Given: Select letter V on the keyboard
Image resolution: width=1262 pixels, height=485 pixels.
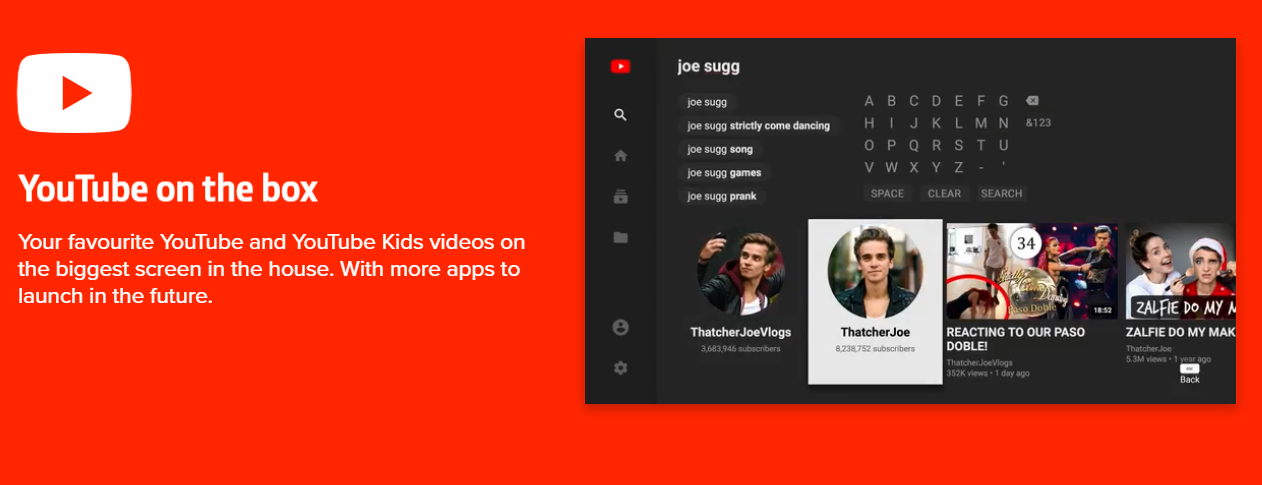Looking at the screenshot, I should (869, 167).
